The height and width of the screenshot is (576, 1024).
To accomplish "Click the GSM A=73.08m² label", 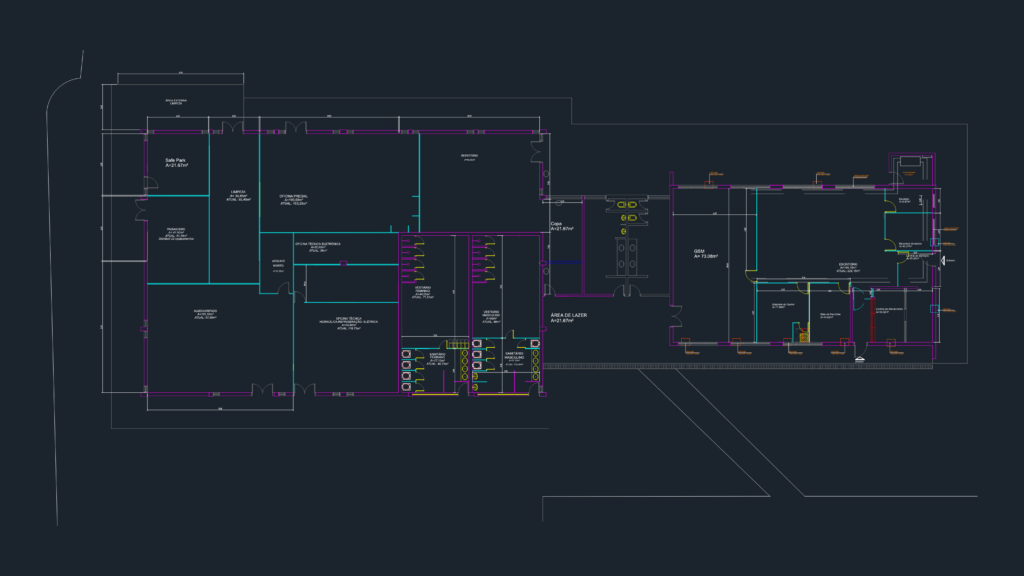I will coord(706,253).
